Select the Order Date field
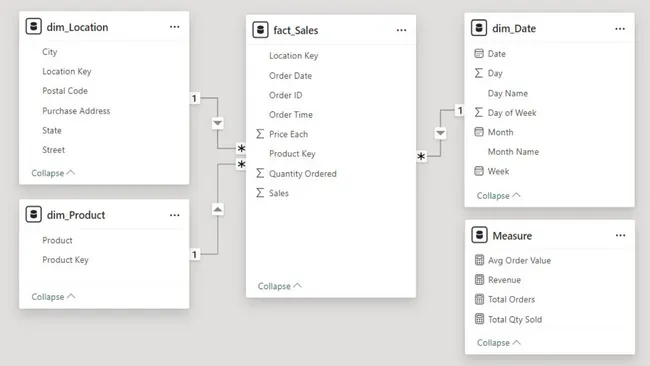The image size is (650, 366). [x=290, y=76]
